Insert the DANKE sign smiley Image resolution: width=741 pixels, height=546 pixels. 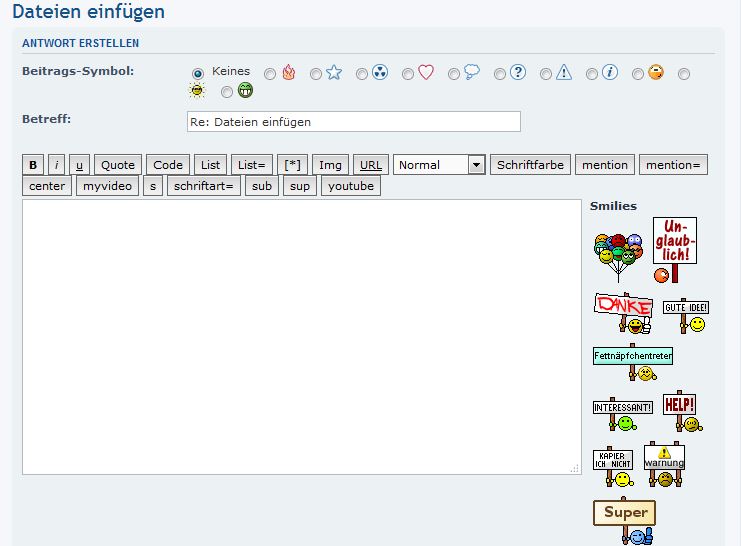pyautogui.click(x=623, y=313)
